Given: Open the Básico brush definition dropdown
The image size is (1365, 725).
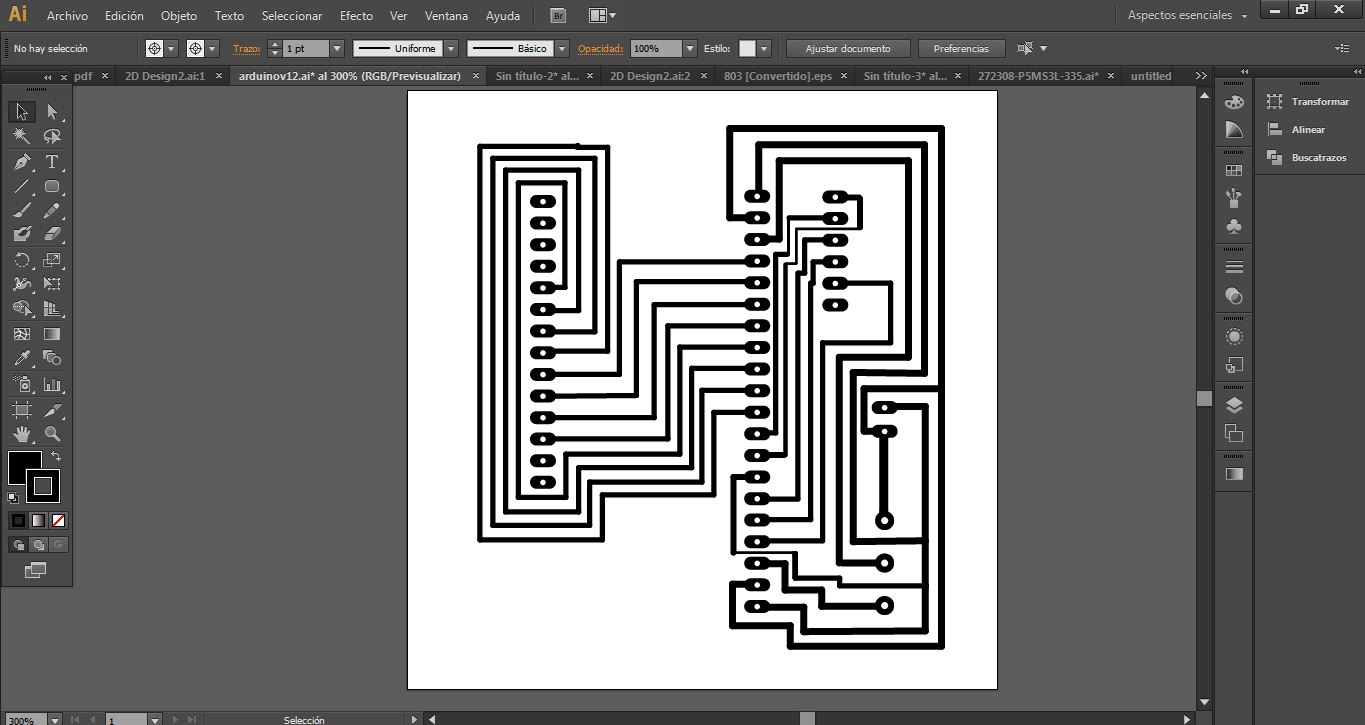Looking at the screenshot, I should [562, 48].
